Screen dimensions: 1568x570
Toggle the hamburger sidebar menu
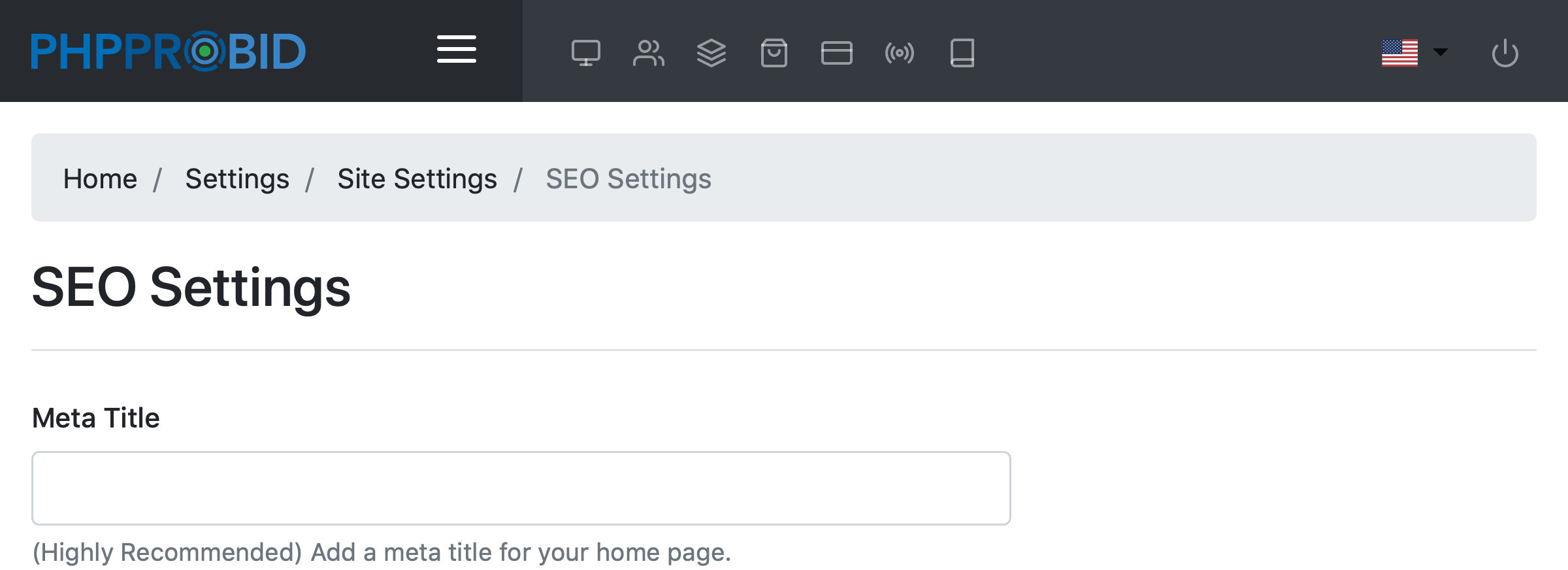coord(457,50)
